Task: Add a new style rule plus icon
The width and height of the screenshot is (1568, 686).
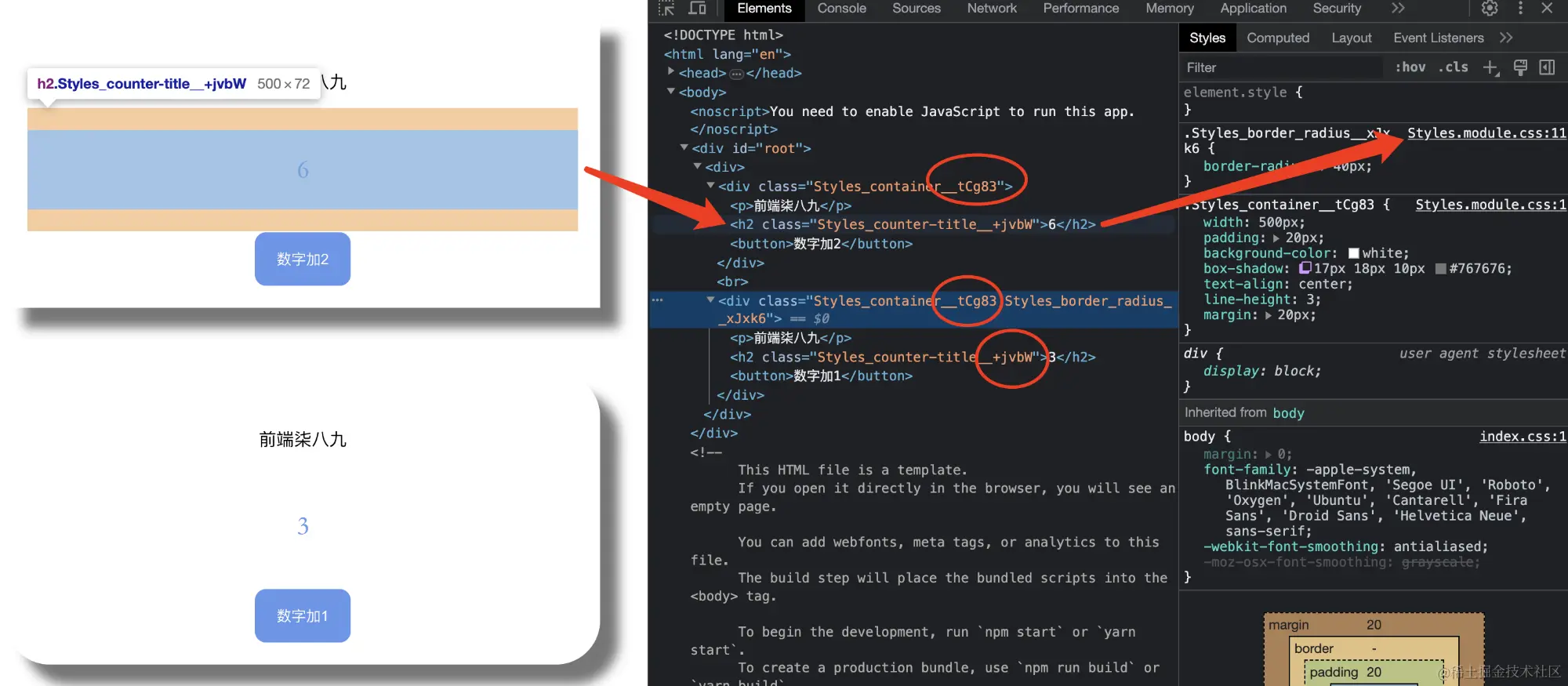Action: 1490,67
